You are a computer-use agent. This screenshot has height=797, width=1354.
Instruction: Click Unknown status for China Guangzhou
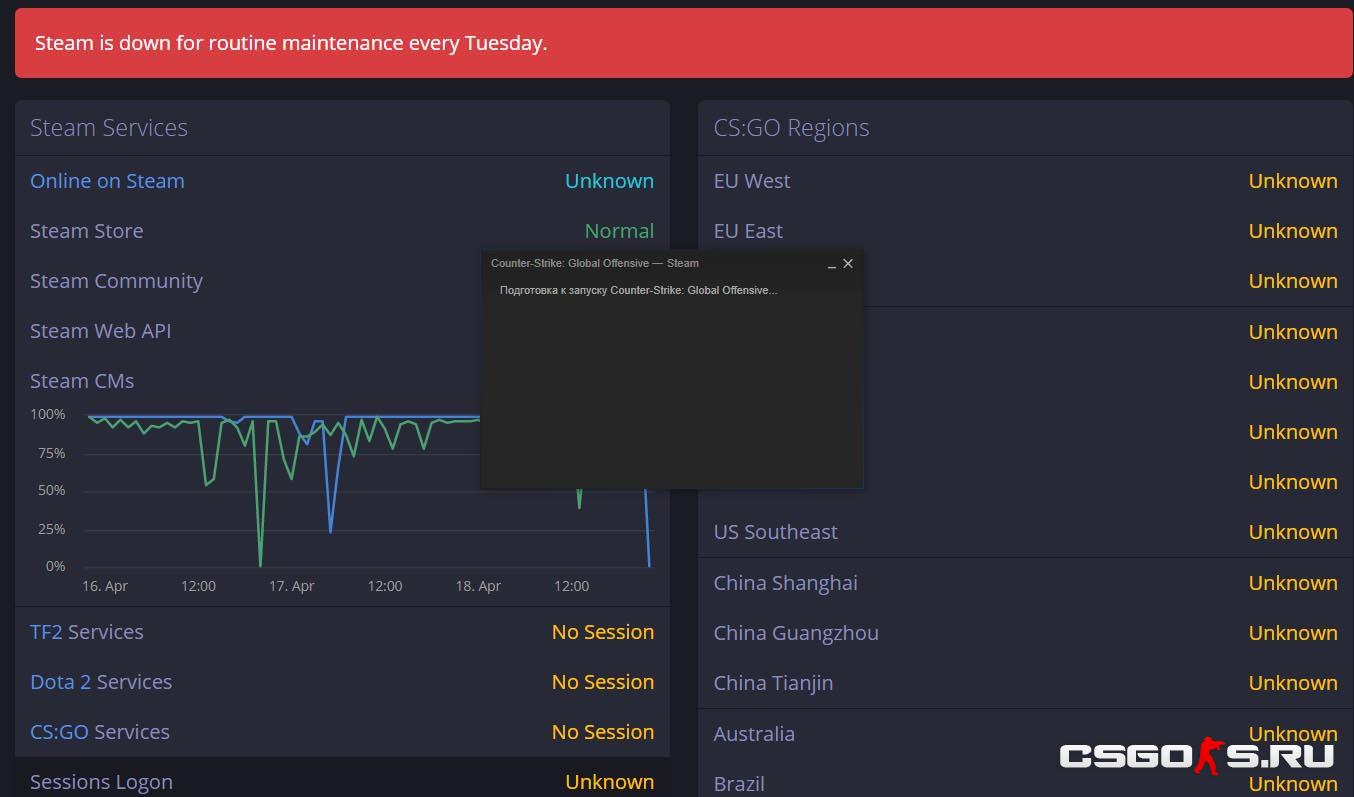pyautogui.click(x=1293, y=633)
